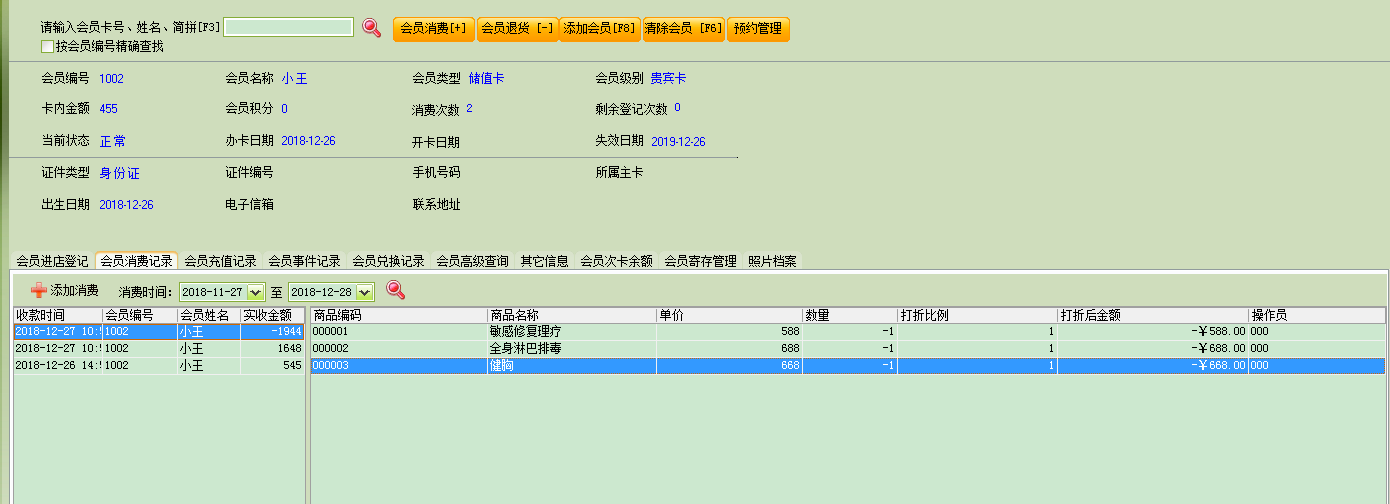Click the 商品编码 column header
Viewport: 1390px width, 504px height.
click(399, 315)
